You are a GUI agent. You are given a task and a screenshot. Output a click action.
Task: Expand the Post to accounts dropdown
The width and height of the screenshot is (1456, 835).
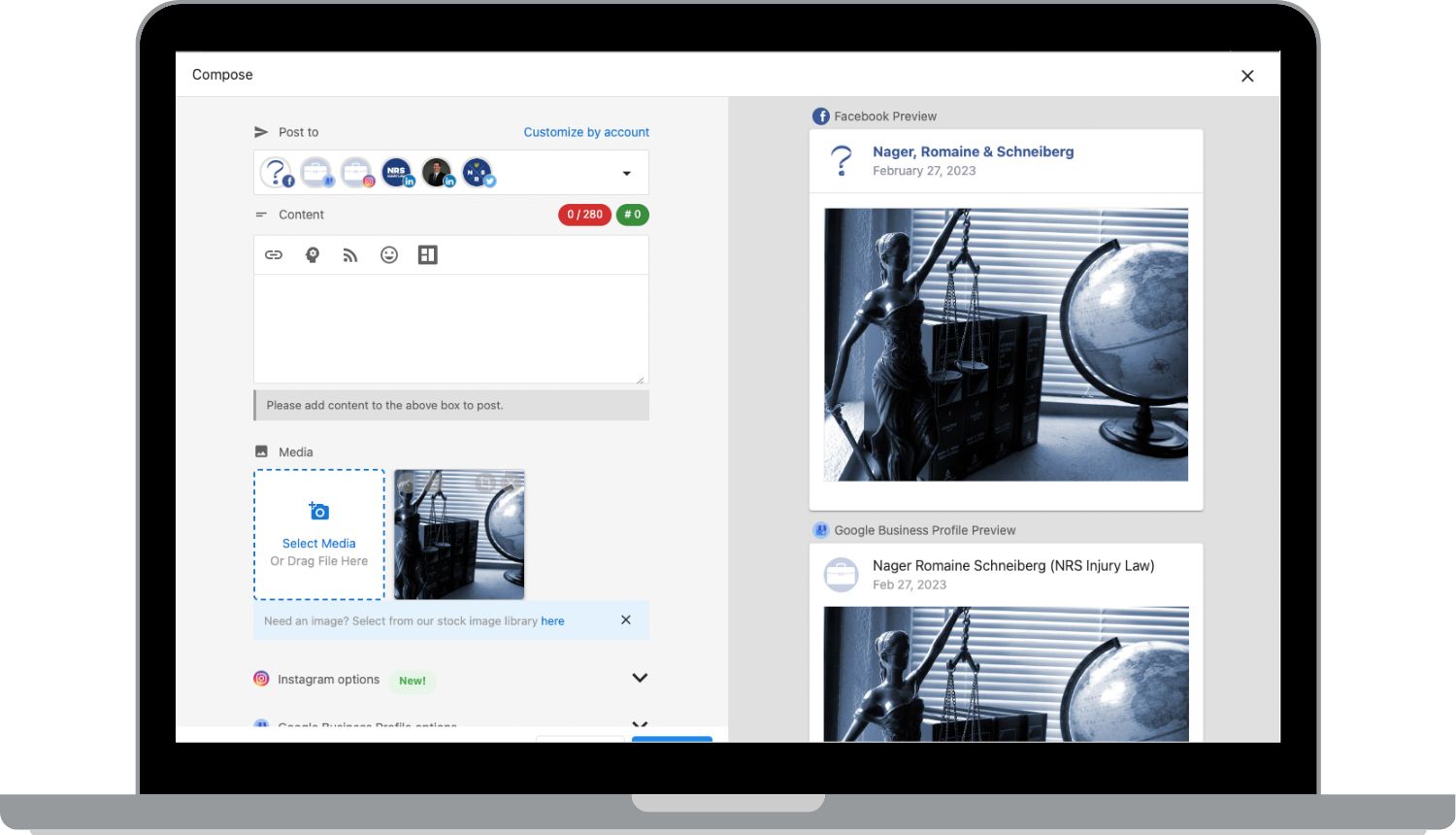point(626,172)
